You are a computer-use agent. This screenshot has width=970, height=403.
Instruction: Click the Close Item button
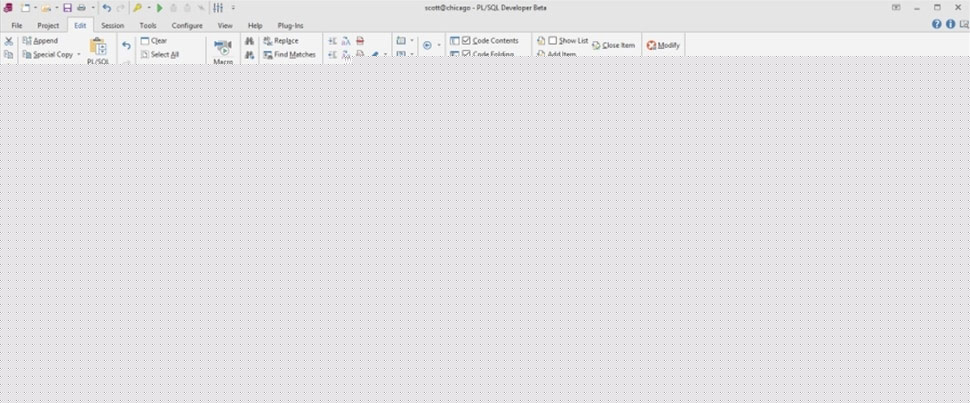613,45
